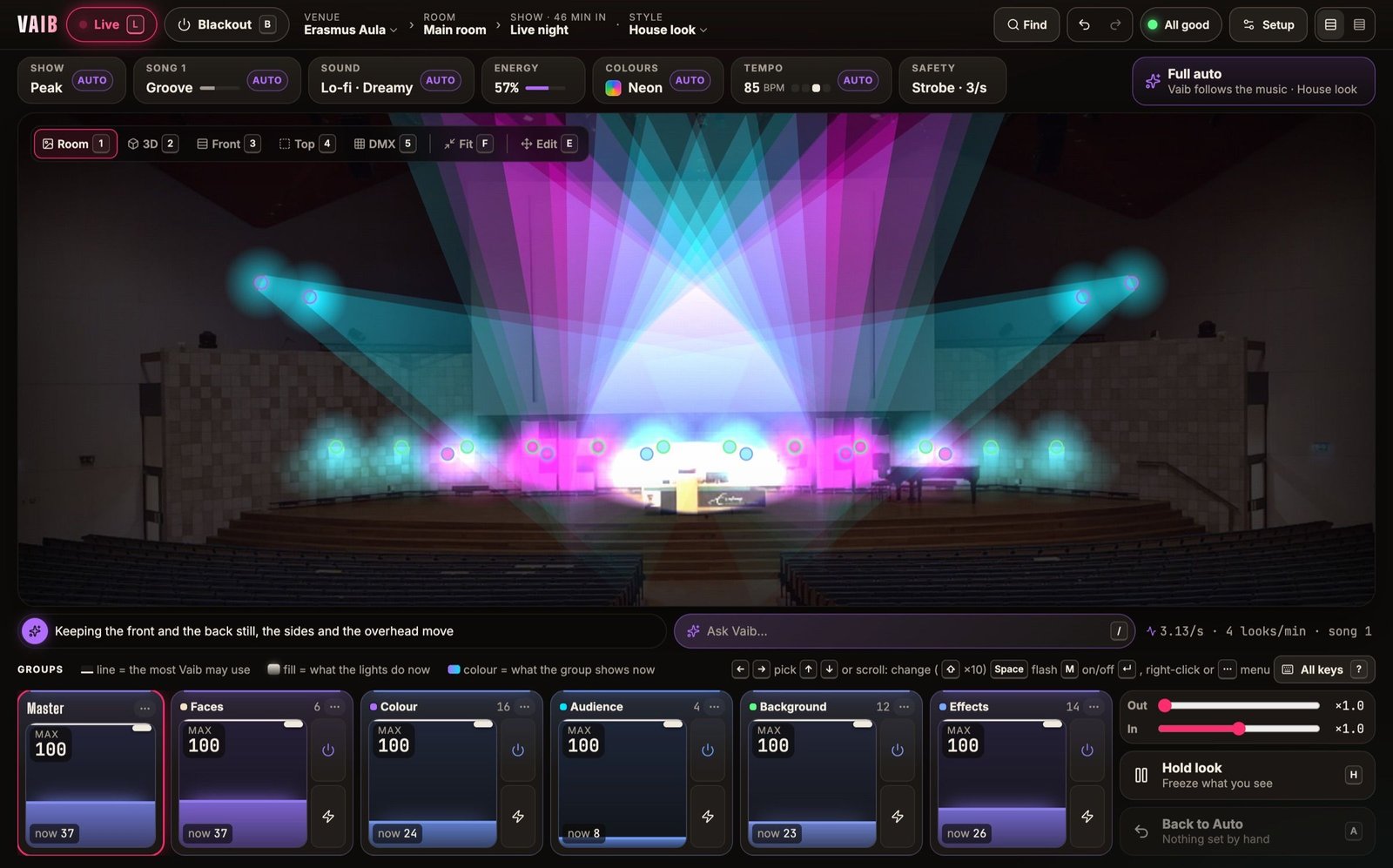
Task: Flash the Faces group with its lightning icon
Action: 328,817
